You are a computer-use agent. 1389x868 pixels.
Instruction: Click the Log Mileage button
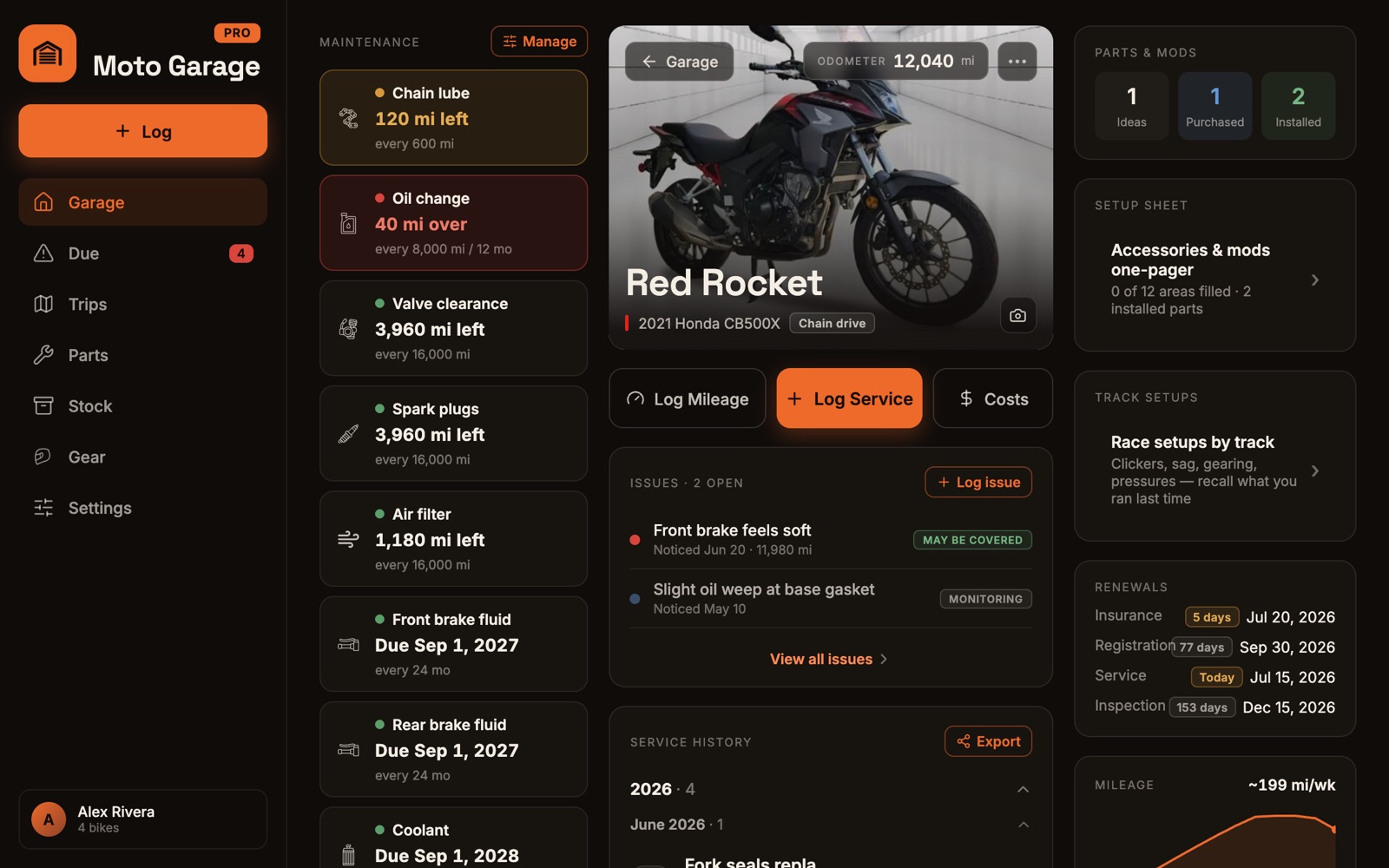pyautogui.click(x=688, y=398)
